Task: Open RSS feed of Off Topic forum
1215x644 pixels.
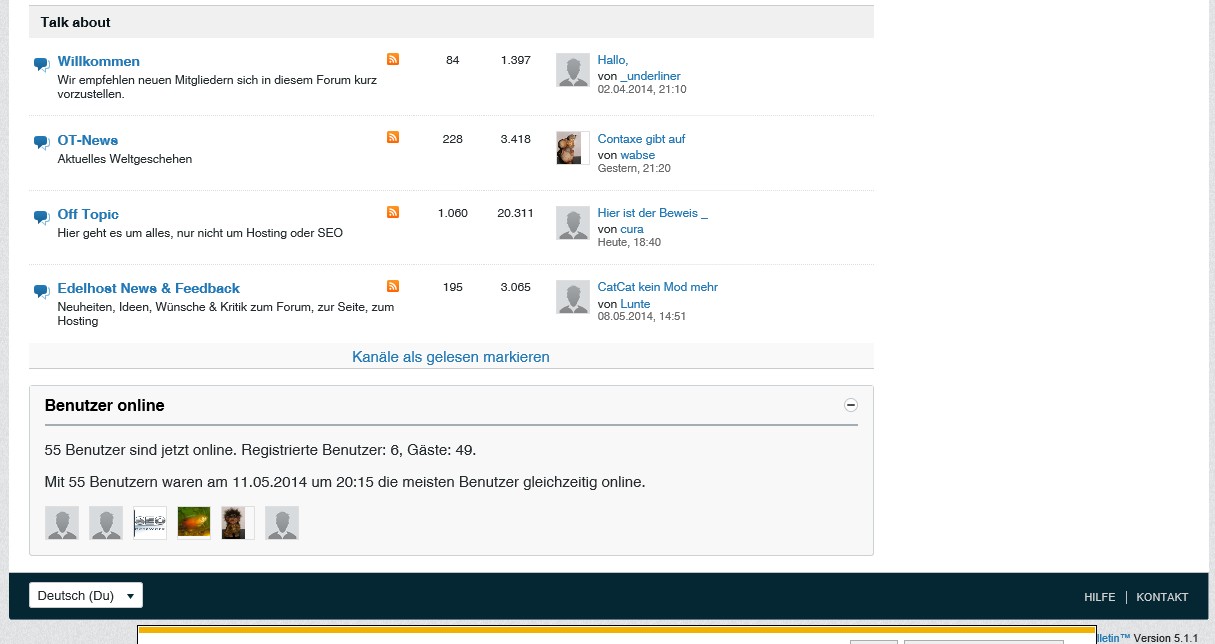Action: pyautogui.click(x=393, y=212)
